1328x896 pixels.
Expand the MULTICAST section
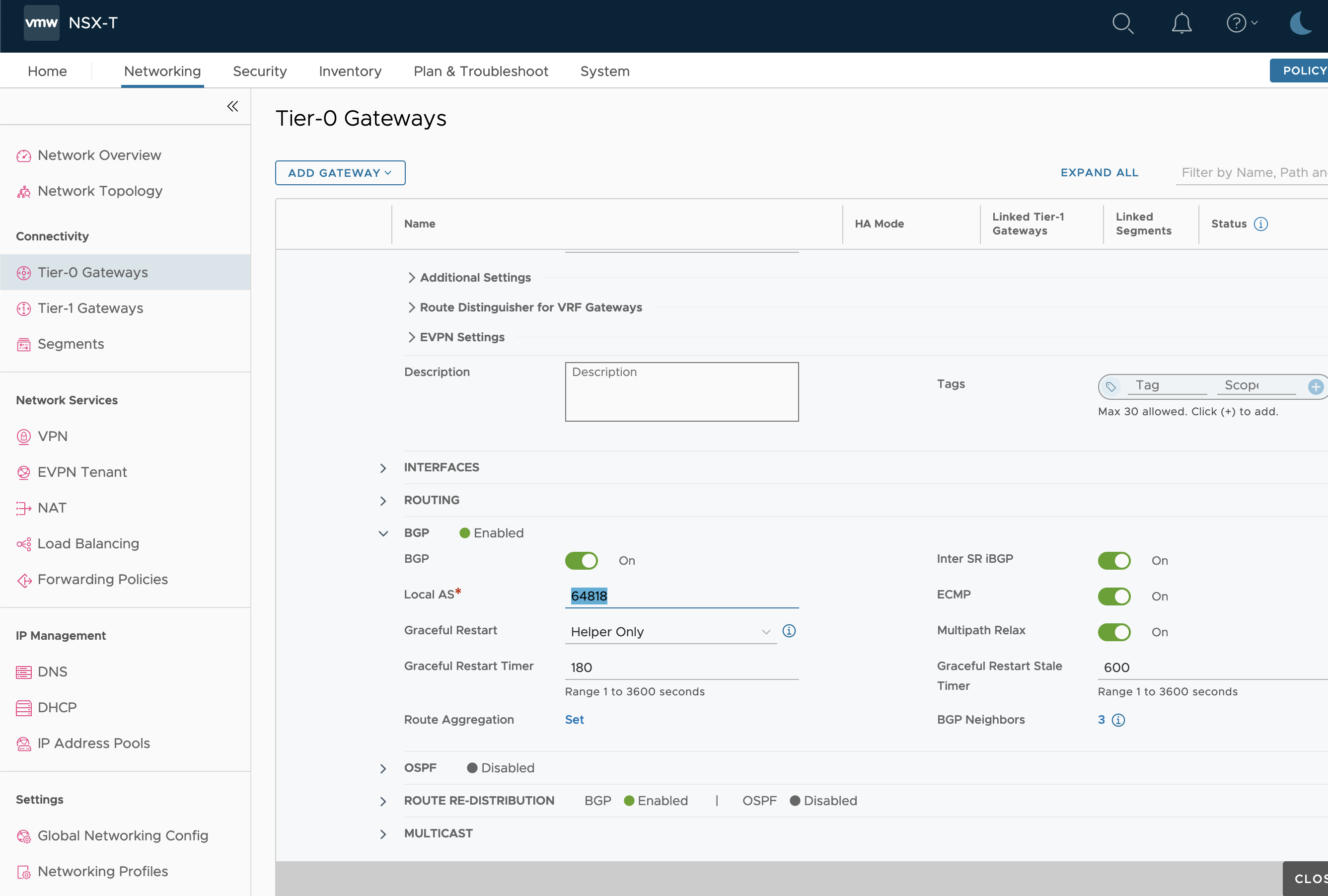(383, 834)
